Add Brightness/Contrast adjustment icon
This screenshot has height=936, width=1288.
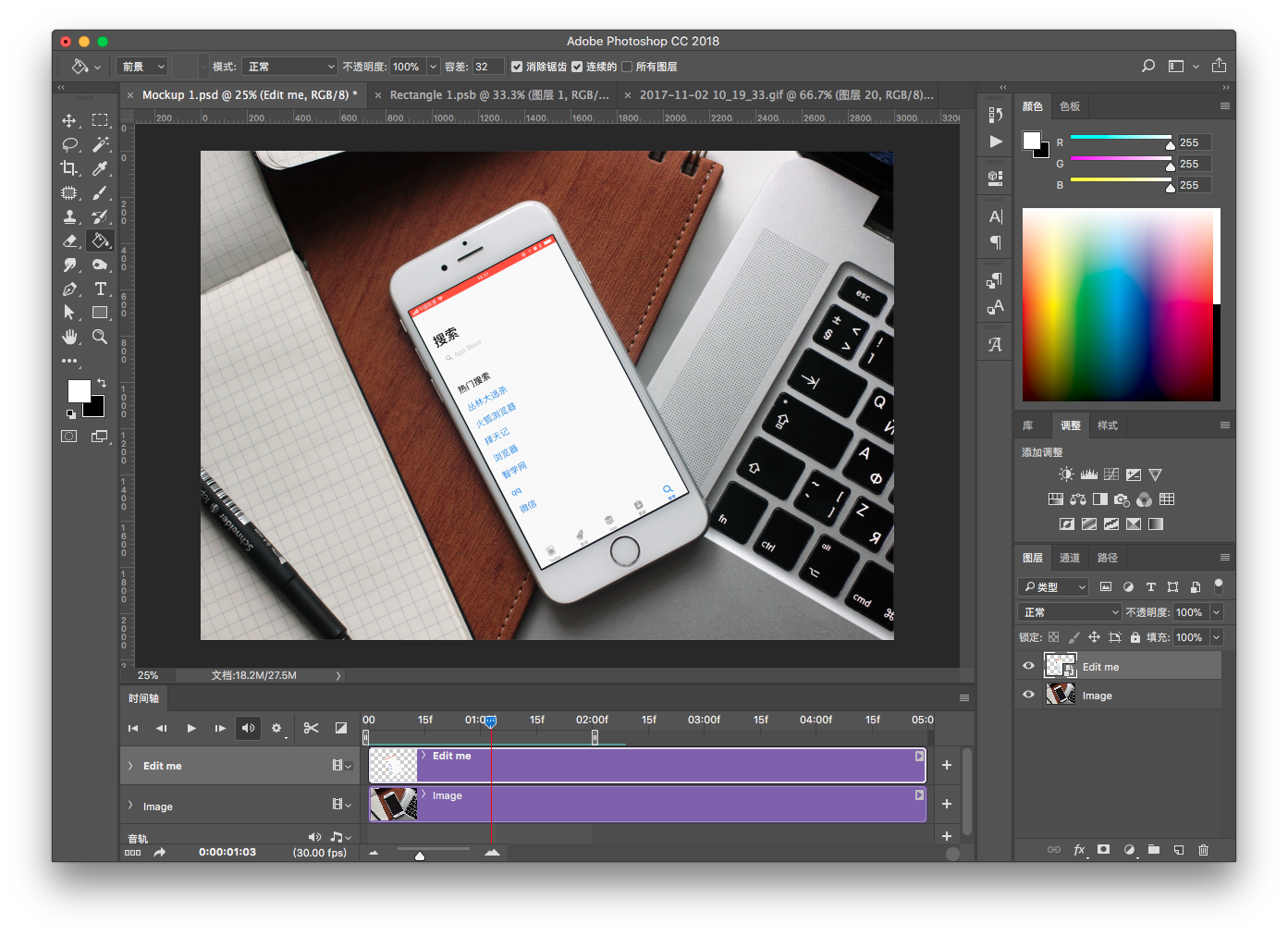pos(1066,474)
